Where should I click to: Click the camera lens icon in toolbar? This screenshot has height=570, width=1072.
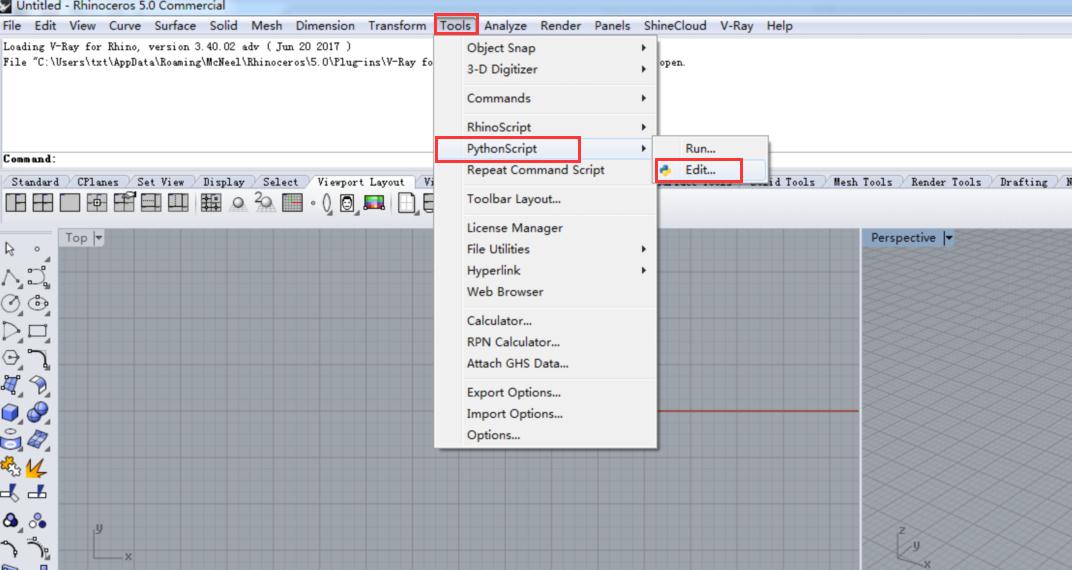coord(326,203)
